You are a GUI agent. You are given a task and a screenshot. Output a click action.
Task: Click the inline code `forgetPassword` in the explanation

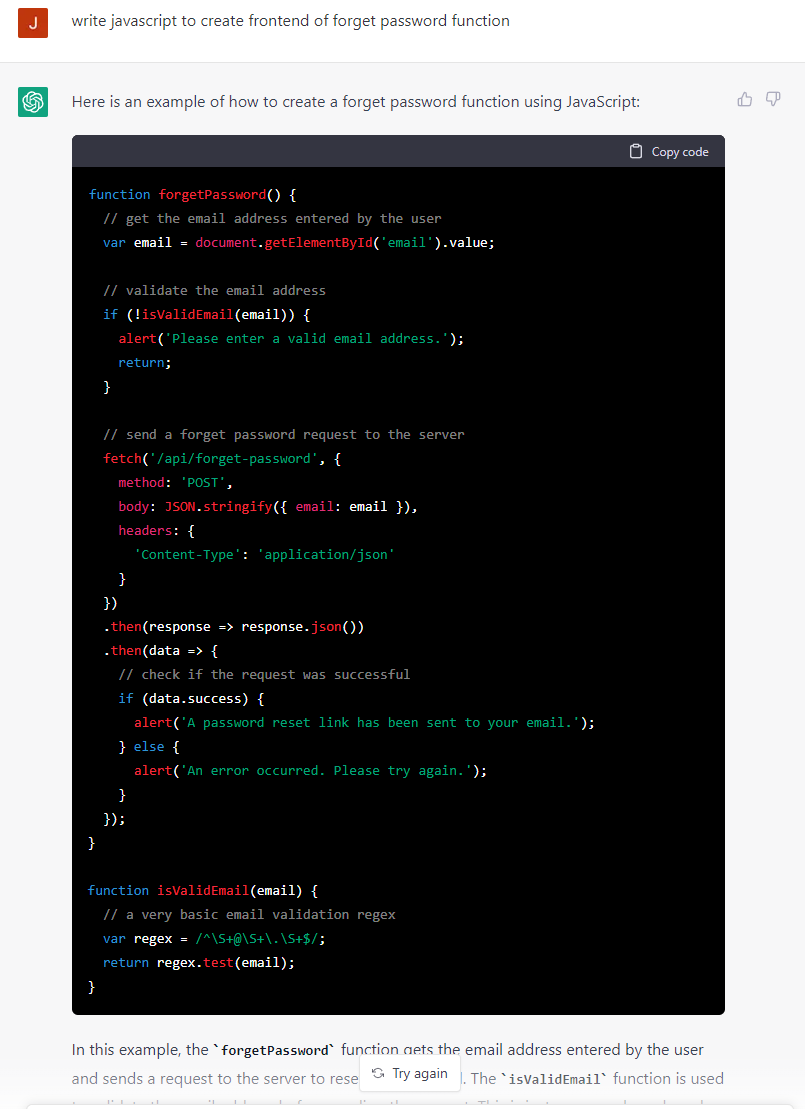click(x=274, y=1050)
